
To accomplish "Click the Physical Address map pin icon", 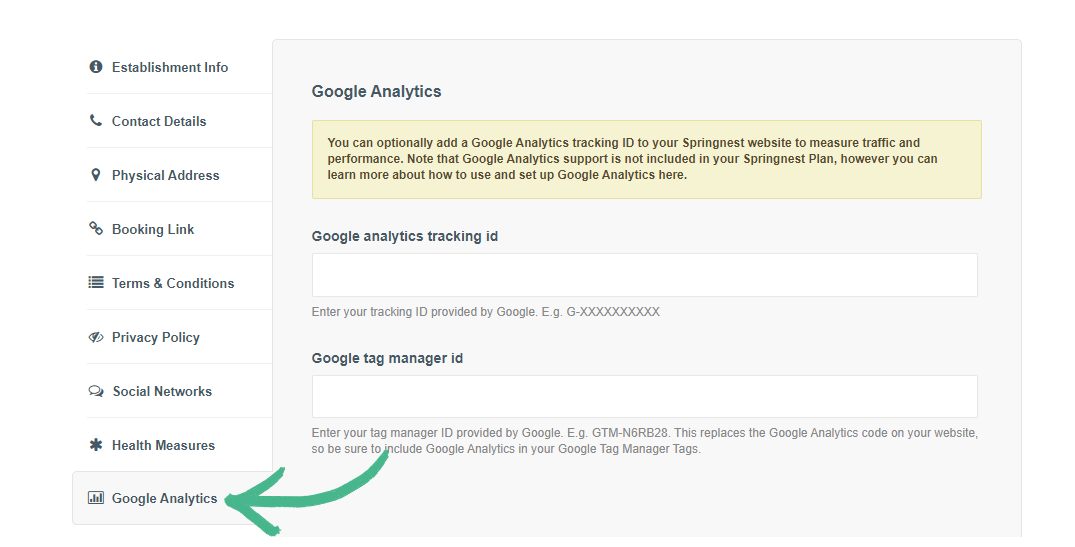I will 96,175.
